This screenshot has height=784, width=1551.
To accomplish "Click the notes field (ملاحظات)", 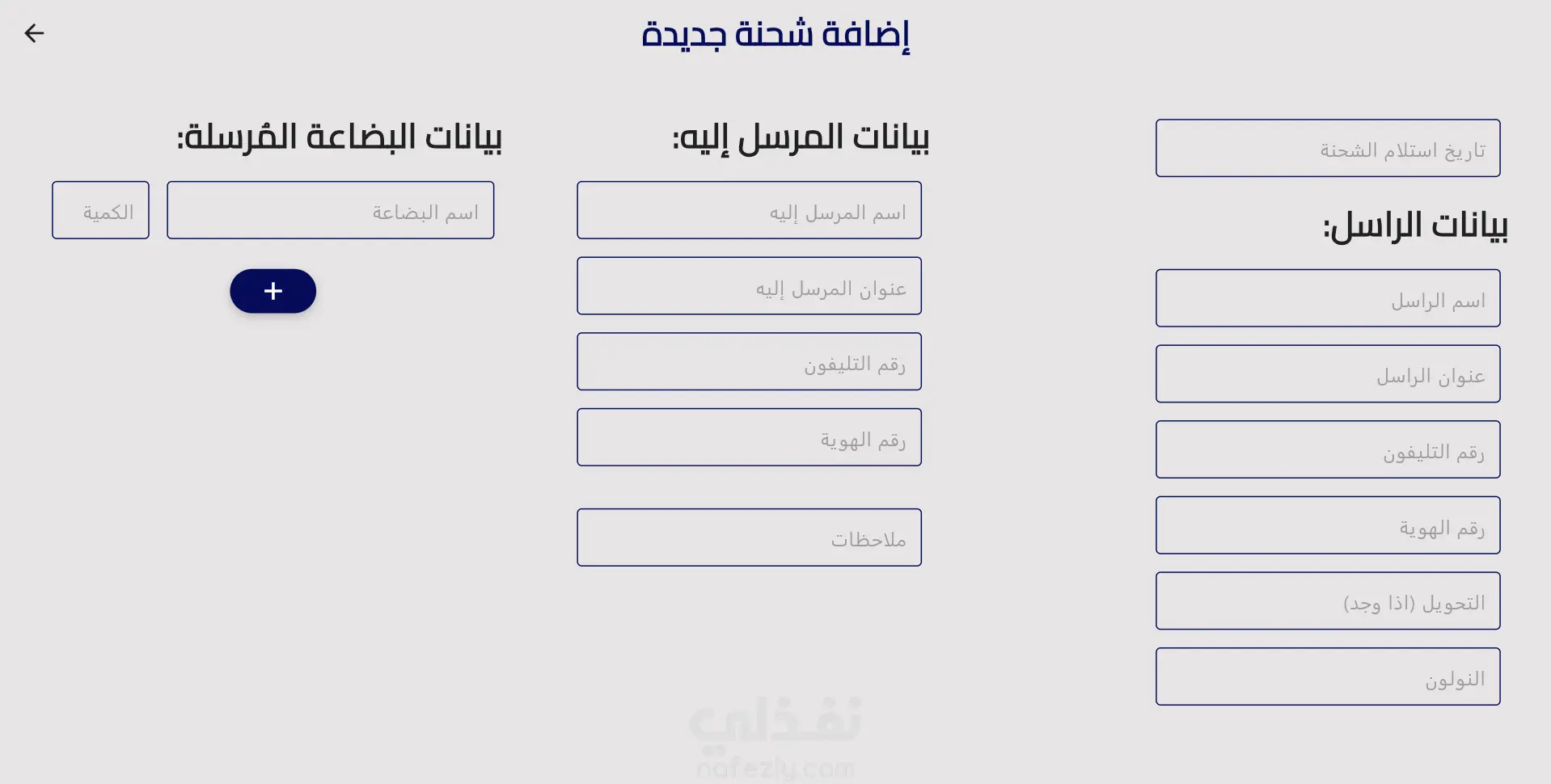I will pos(749,537).
